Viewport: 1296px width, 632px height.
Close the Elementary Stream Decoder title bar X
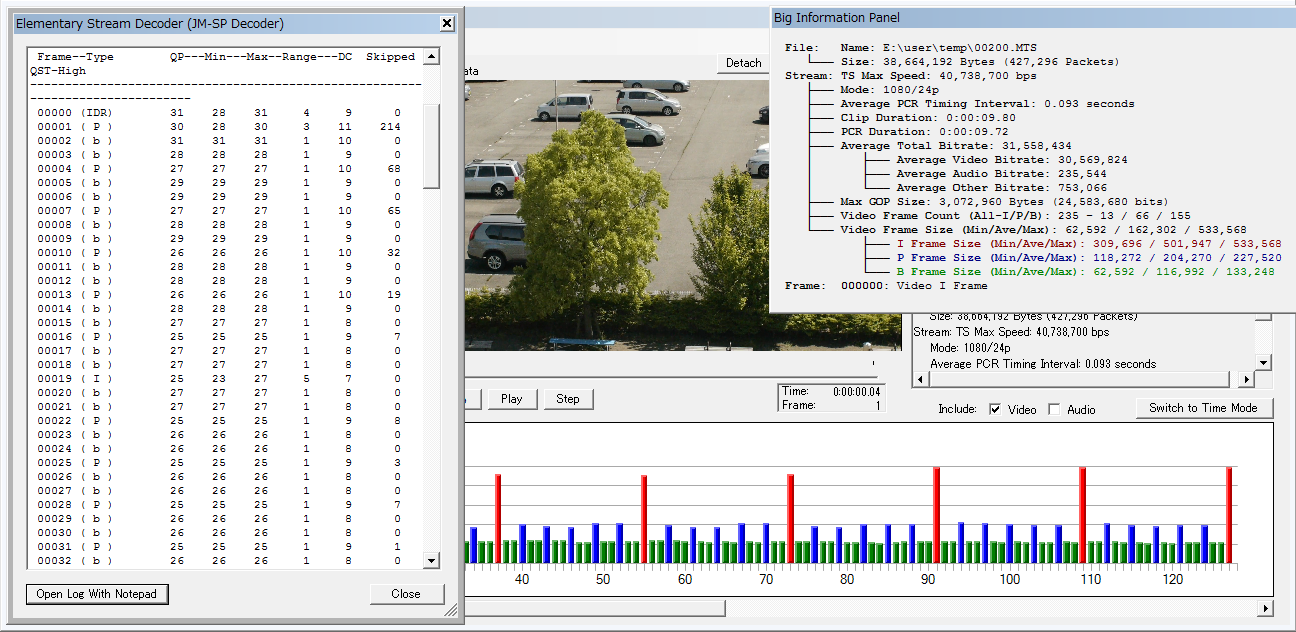447,23
